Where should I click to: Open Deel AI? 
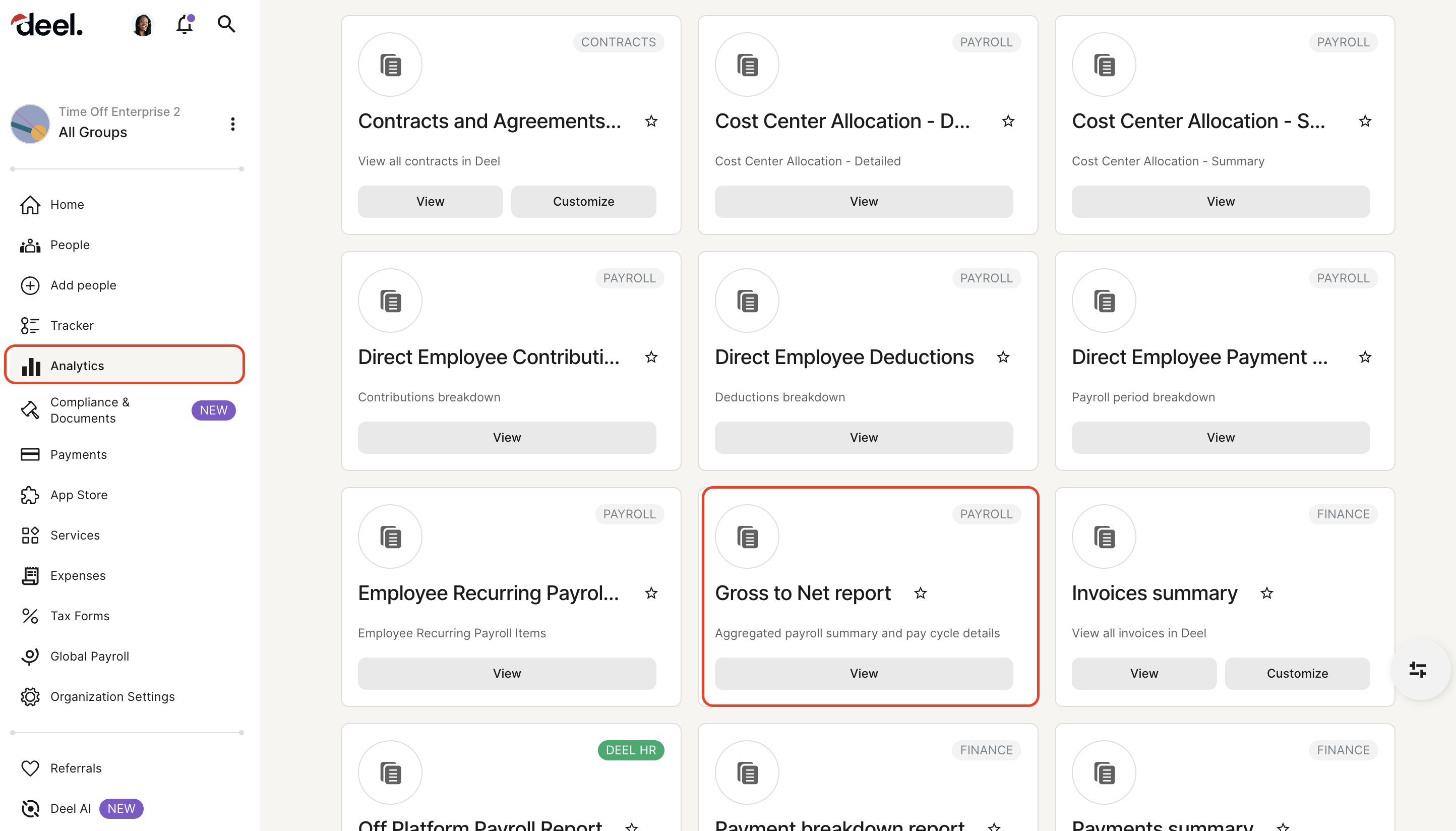(x=70, y=808)
